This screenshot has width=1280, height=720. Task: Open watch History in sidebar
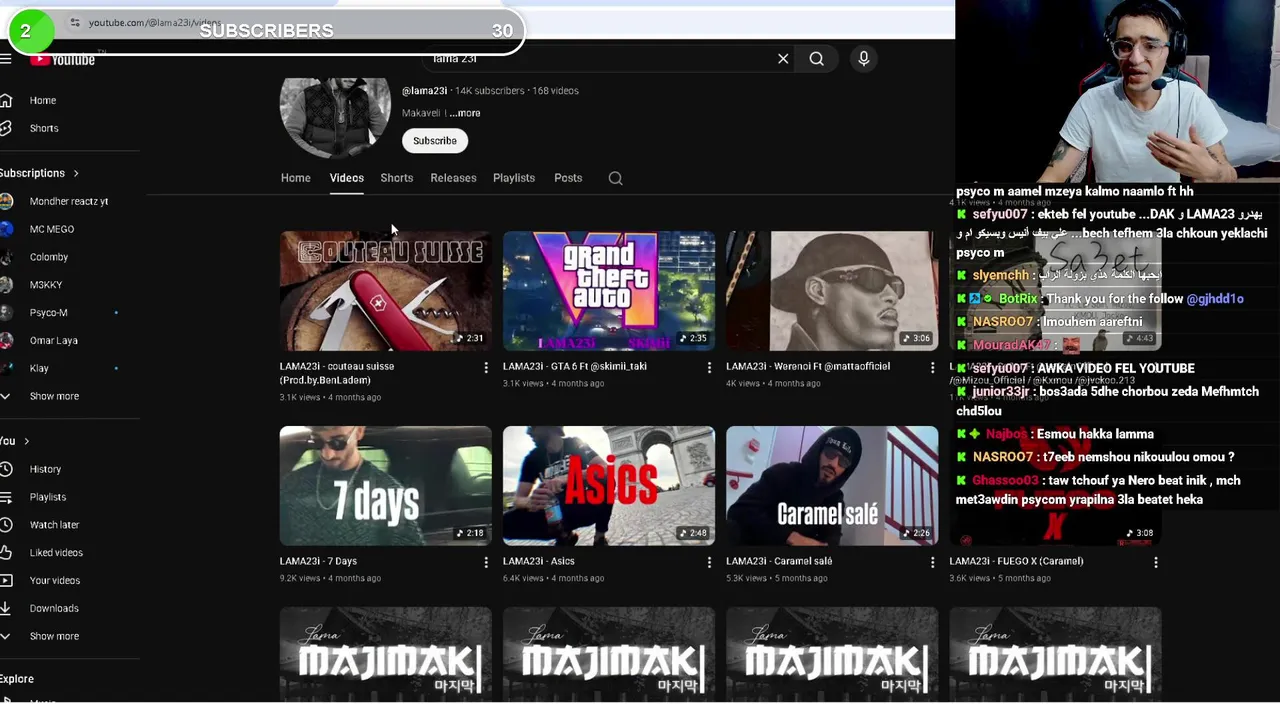point(45,469)
